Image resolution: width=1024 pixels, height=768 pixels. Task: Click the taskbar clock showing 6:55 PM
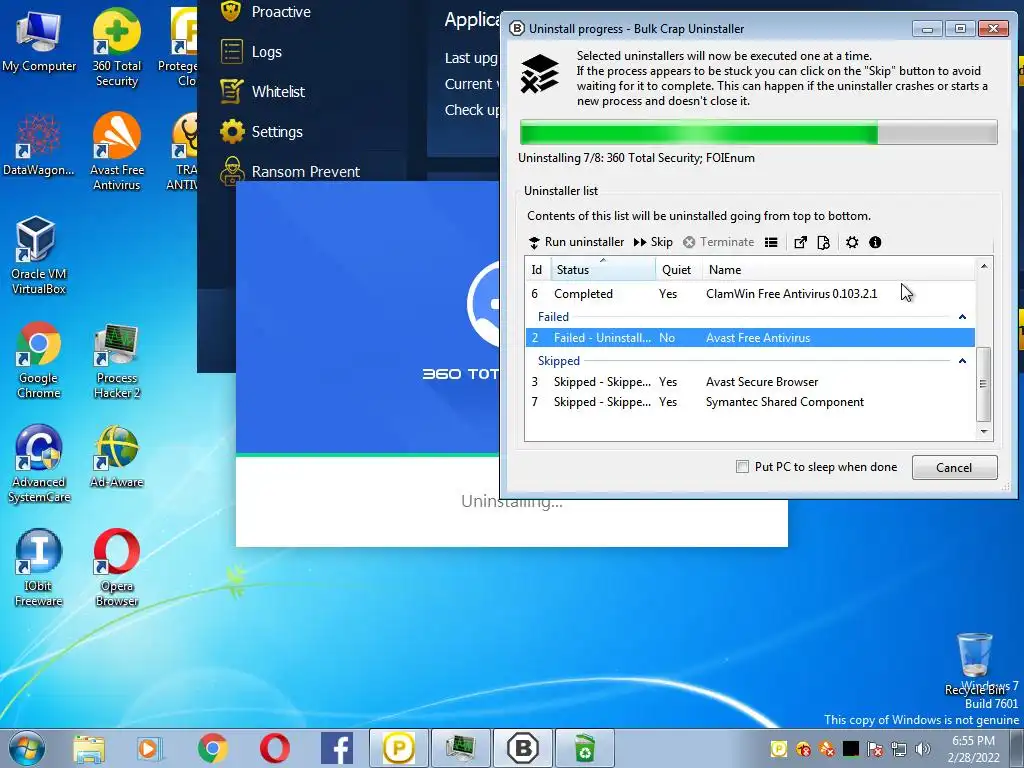click(973, 749)
